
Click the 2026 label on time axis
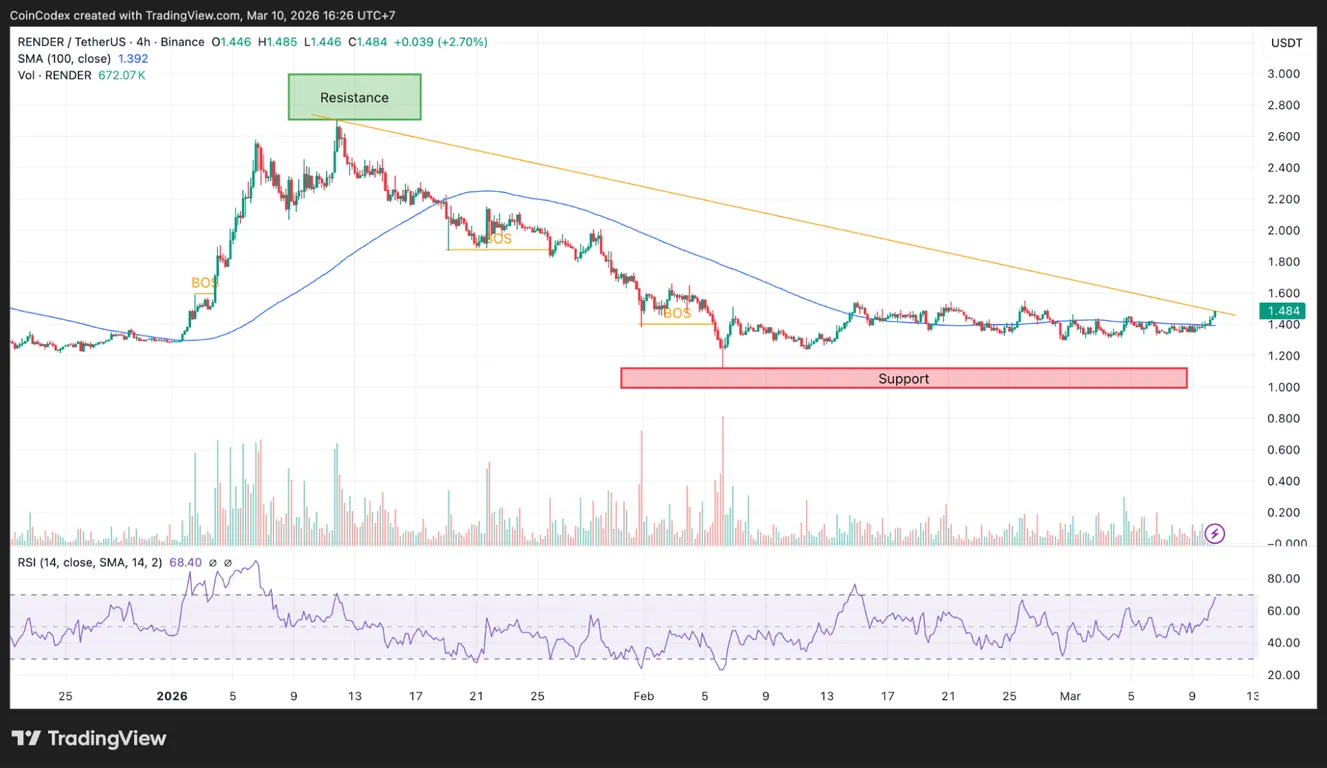coord(172,696)
